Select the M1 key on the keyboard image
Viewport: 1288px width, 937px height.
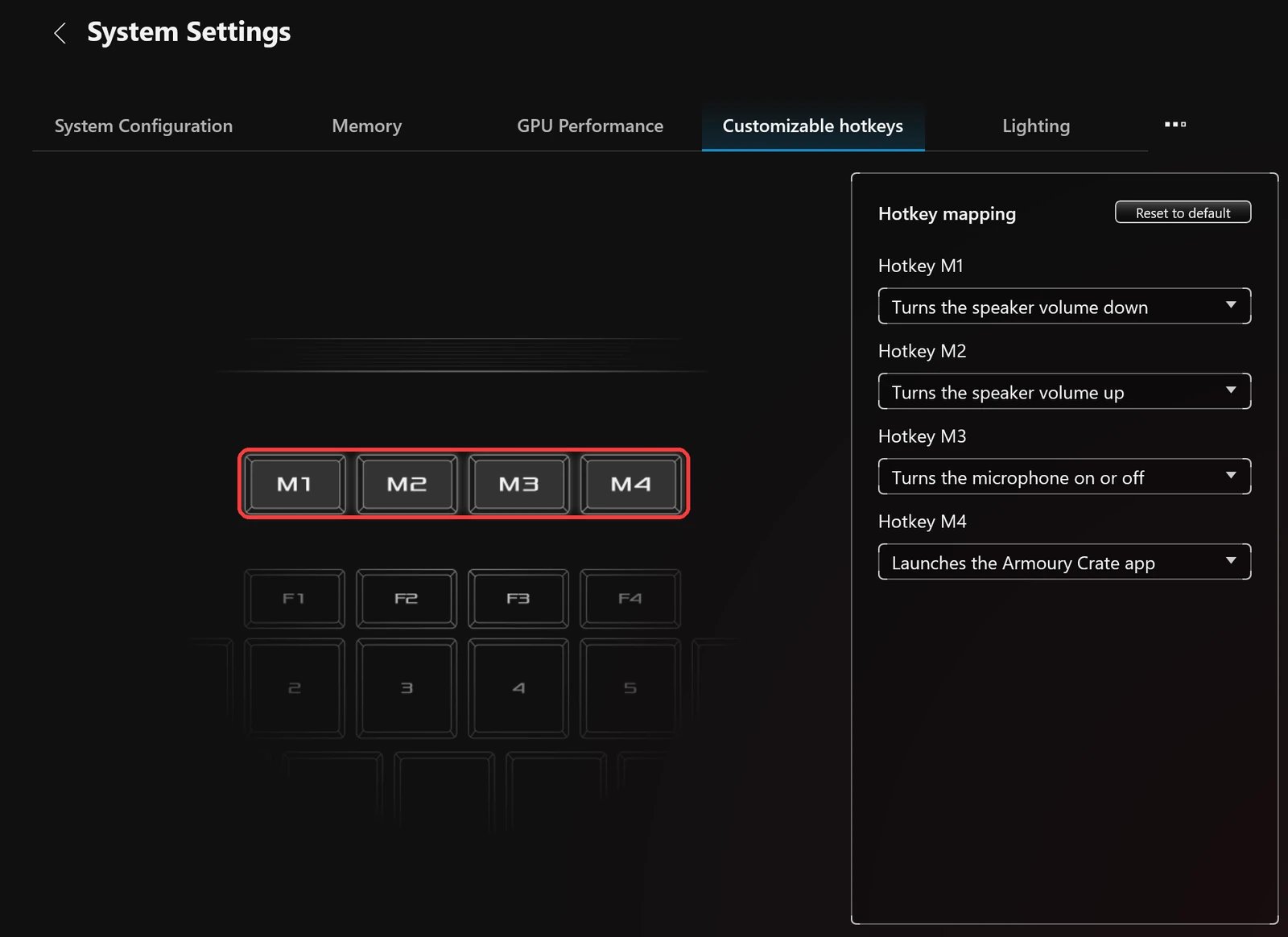[295, 484]
